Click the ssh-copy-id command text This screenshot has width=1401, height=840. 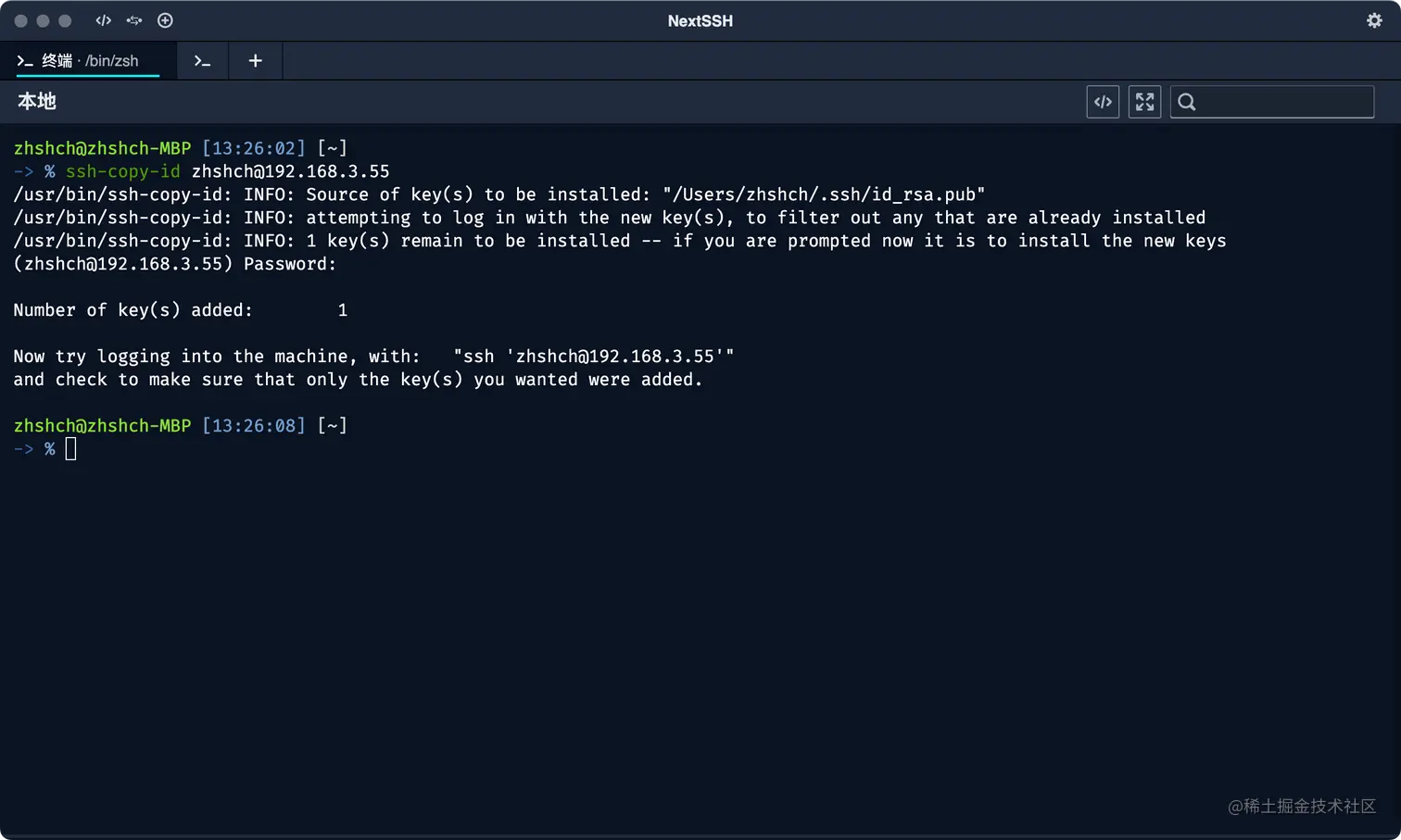point(122,171)
